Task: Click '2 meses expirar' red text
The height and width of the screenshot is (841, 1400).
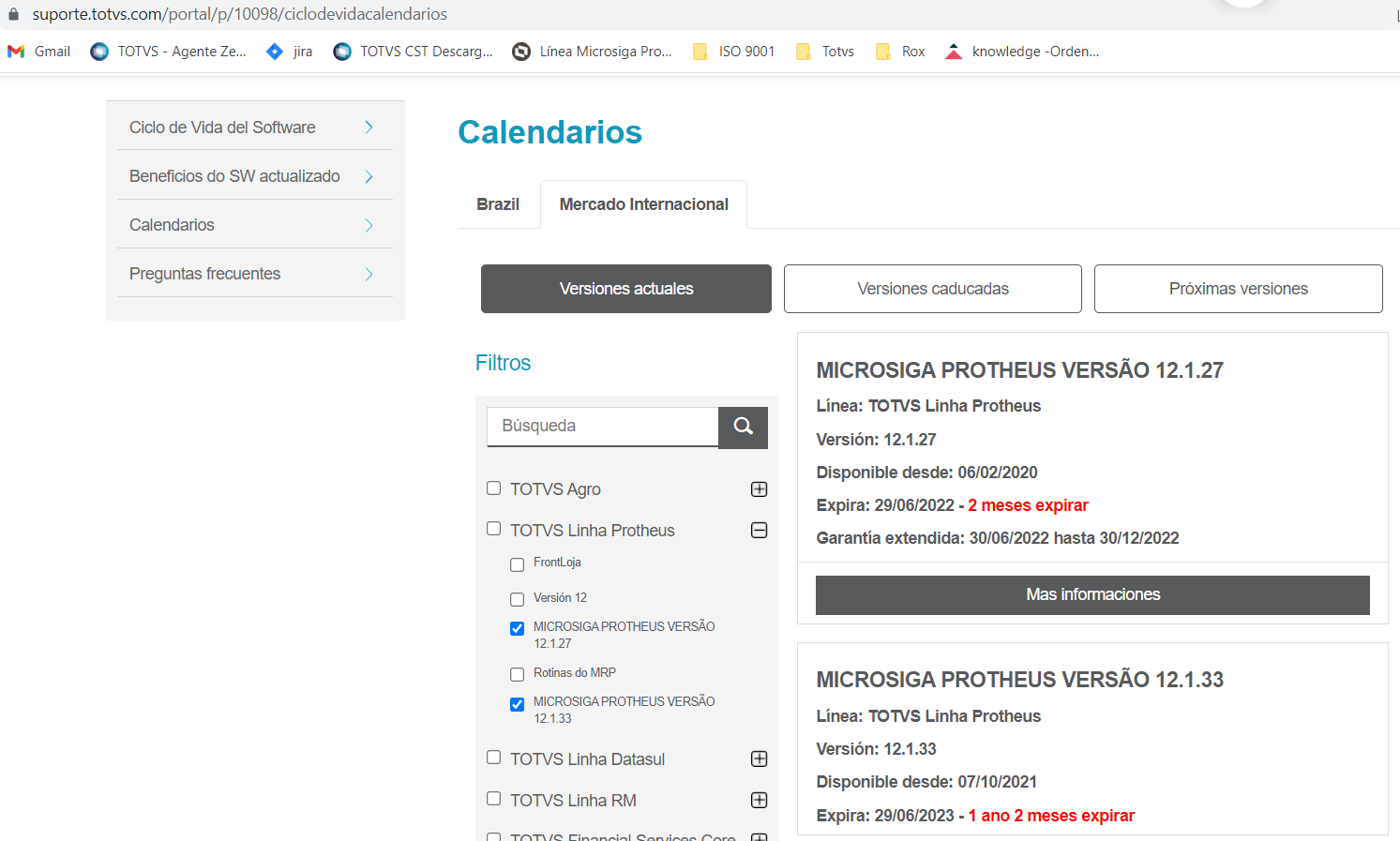Action: pyautogui.click(x=1028, y=505)
